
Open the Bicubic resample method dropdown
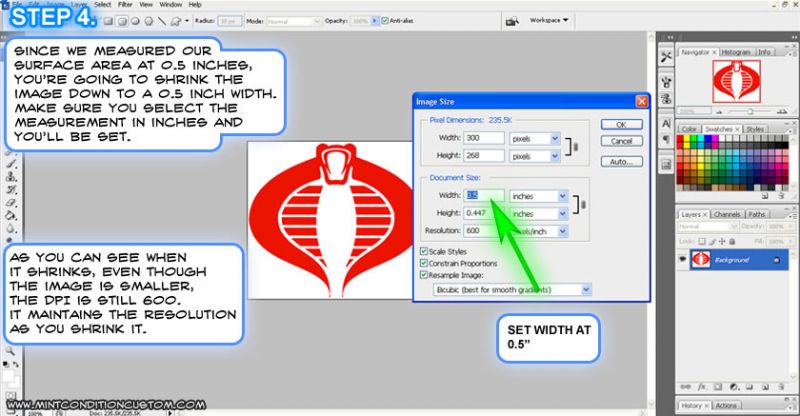coord(510,289)
